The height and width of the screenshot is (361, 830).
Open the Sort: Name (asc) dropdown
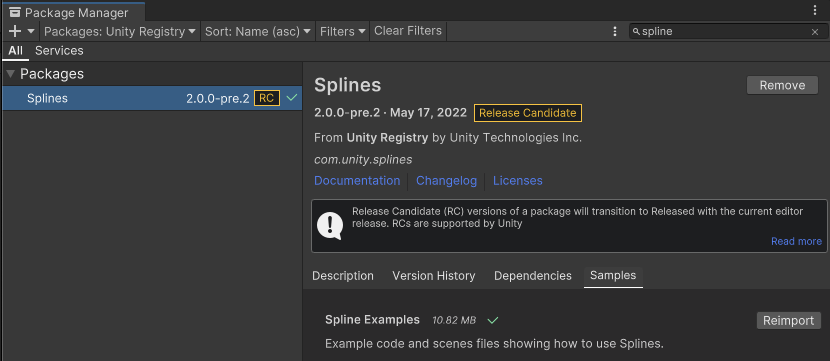258,31
